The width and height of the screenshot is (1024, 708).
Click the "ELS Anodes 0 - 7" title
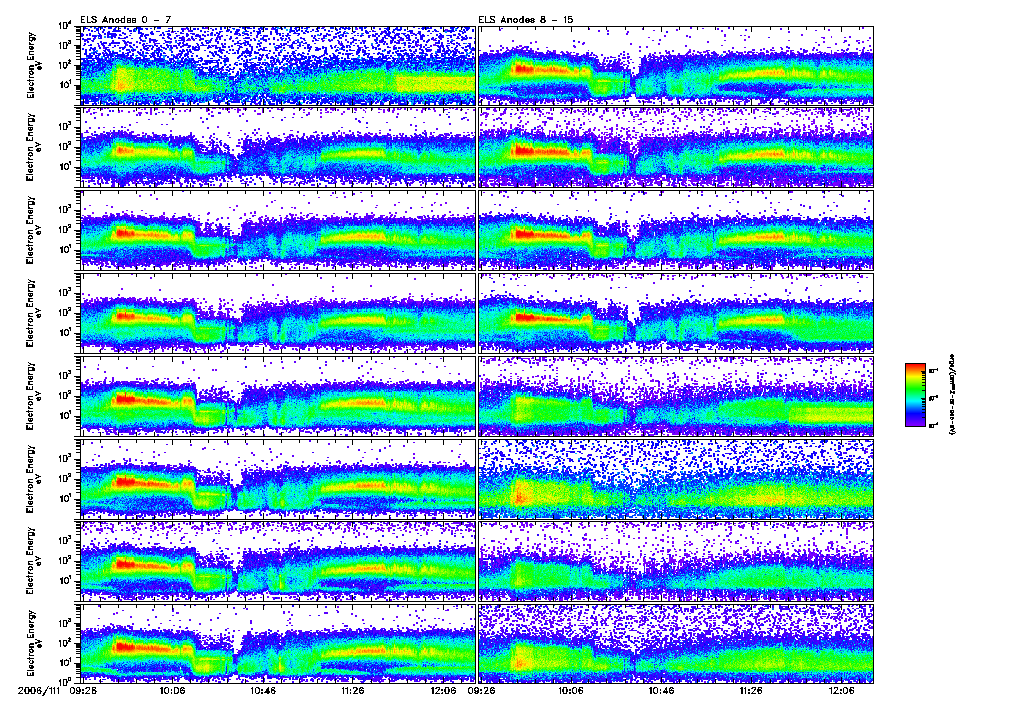[x=125, y=20]
